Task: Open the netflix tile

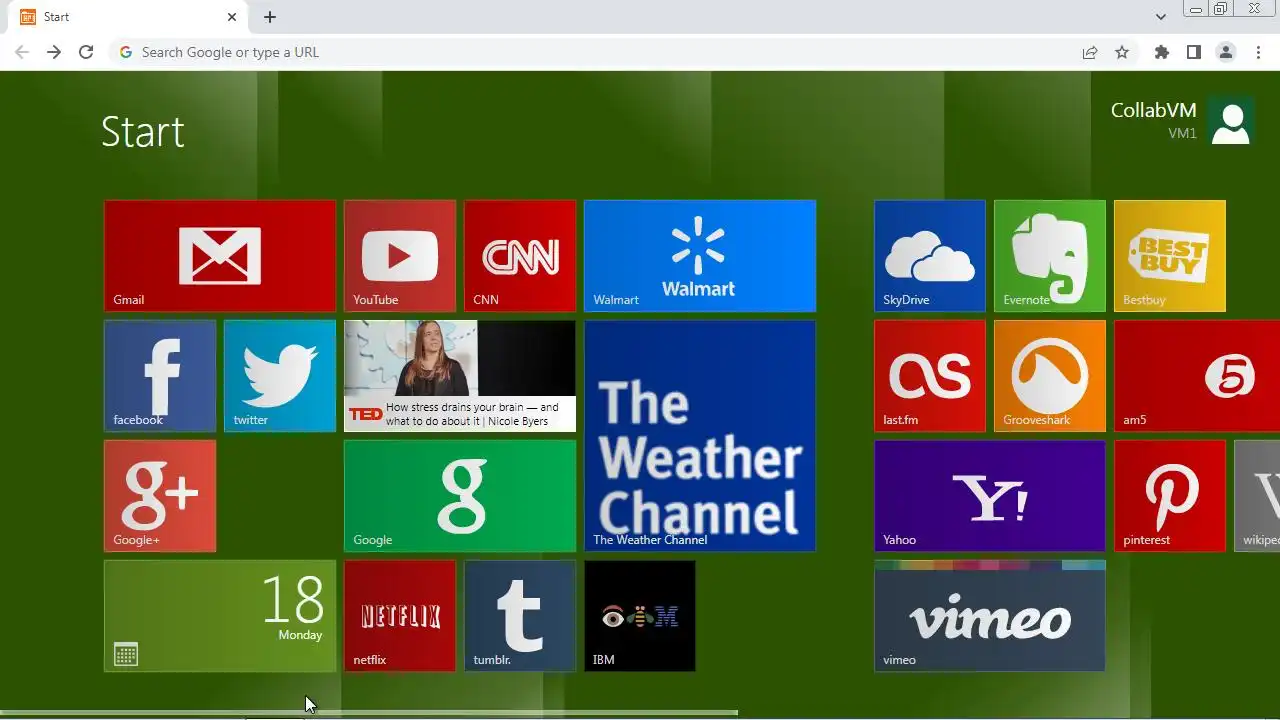Action: point(400,616)
